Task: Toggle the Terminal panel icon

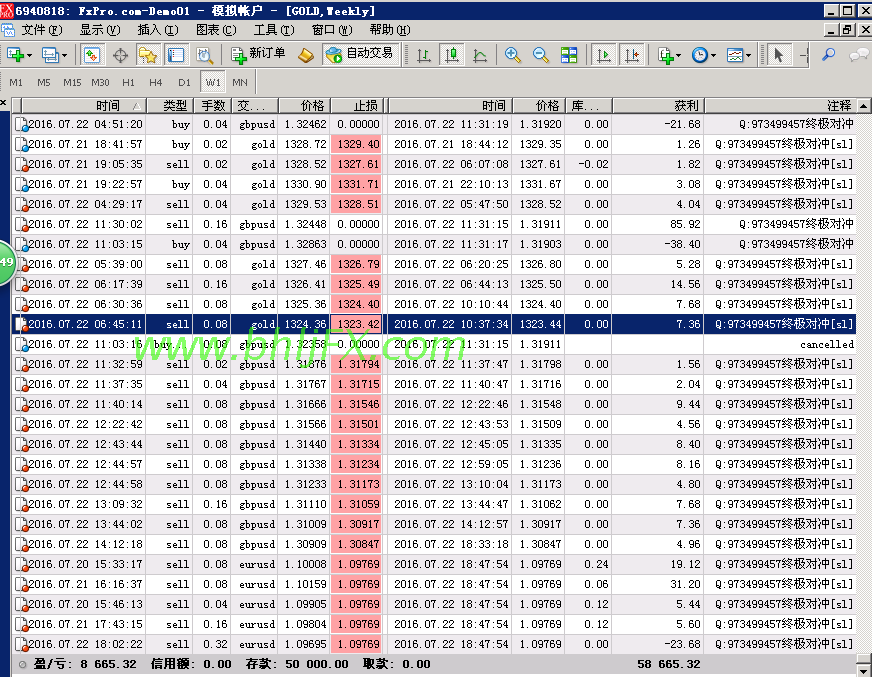Action: point(176,55)
